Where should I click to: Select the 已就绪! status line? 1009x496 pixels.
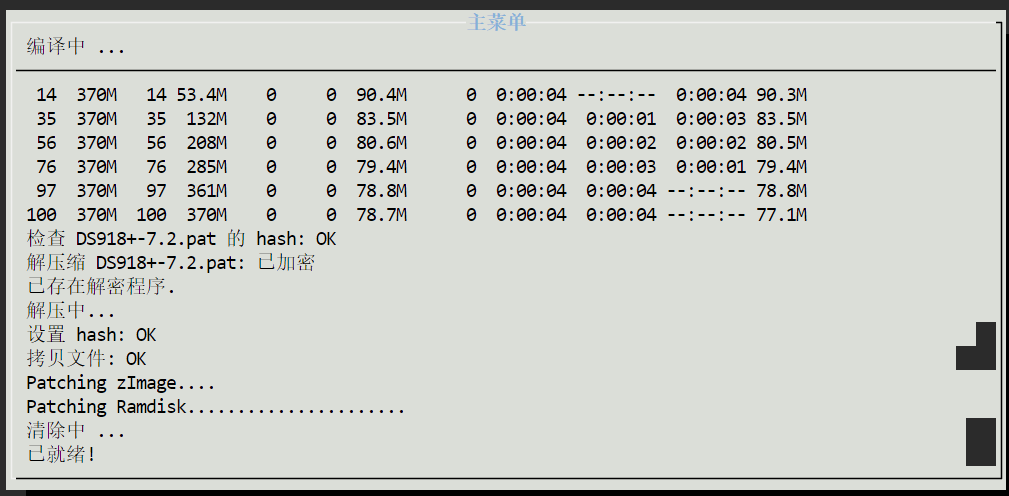pos(61,454)
